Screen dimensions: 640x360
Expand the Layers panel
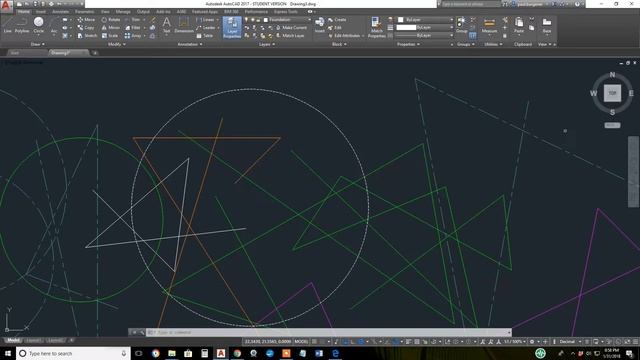click(x=267, y=44)
